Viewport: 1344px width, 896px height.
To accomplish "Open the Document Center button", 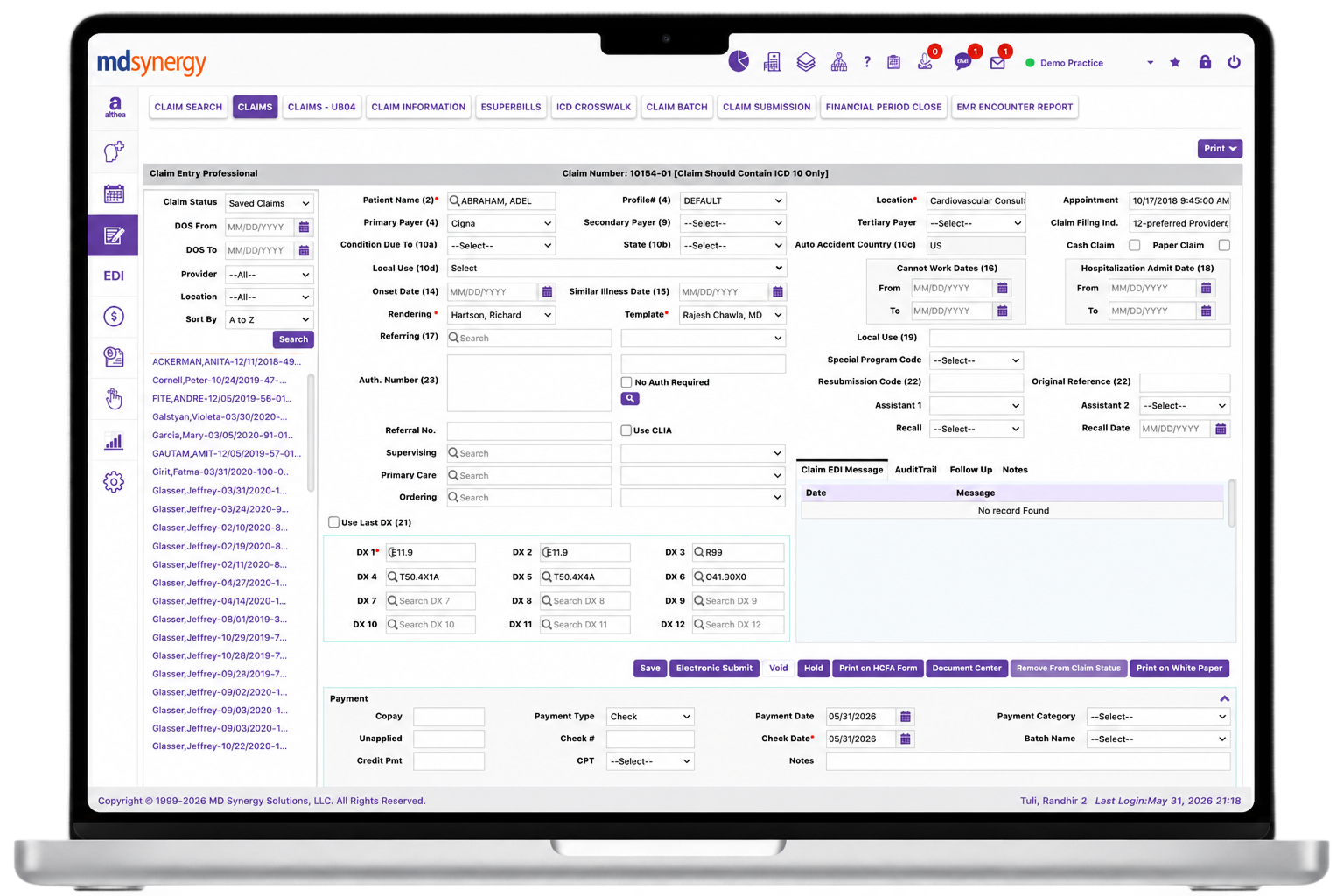I will (x=967, y=668).
